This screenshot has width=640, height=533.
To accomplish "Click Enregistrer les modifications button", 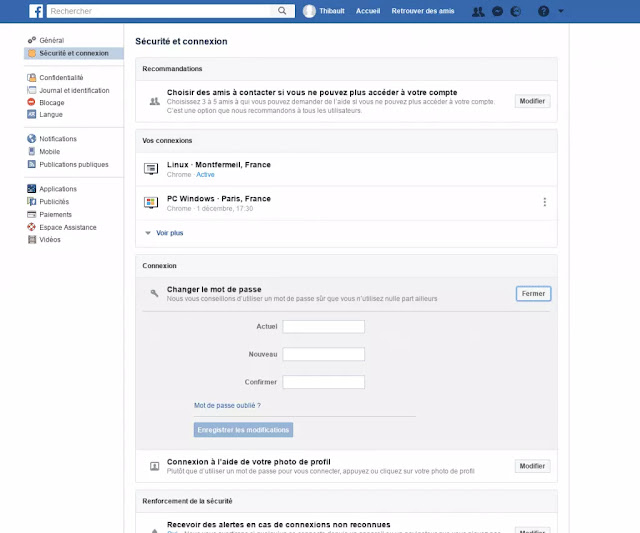I will tap(243, 430).
